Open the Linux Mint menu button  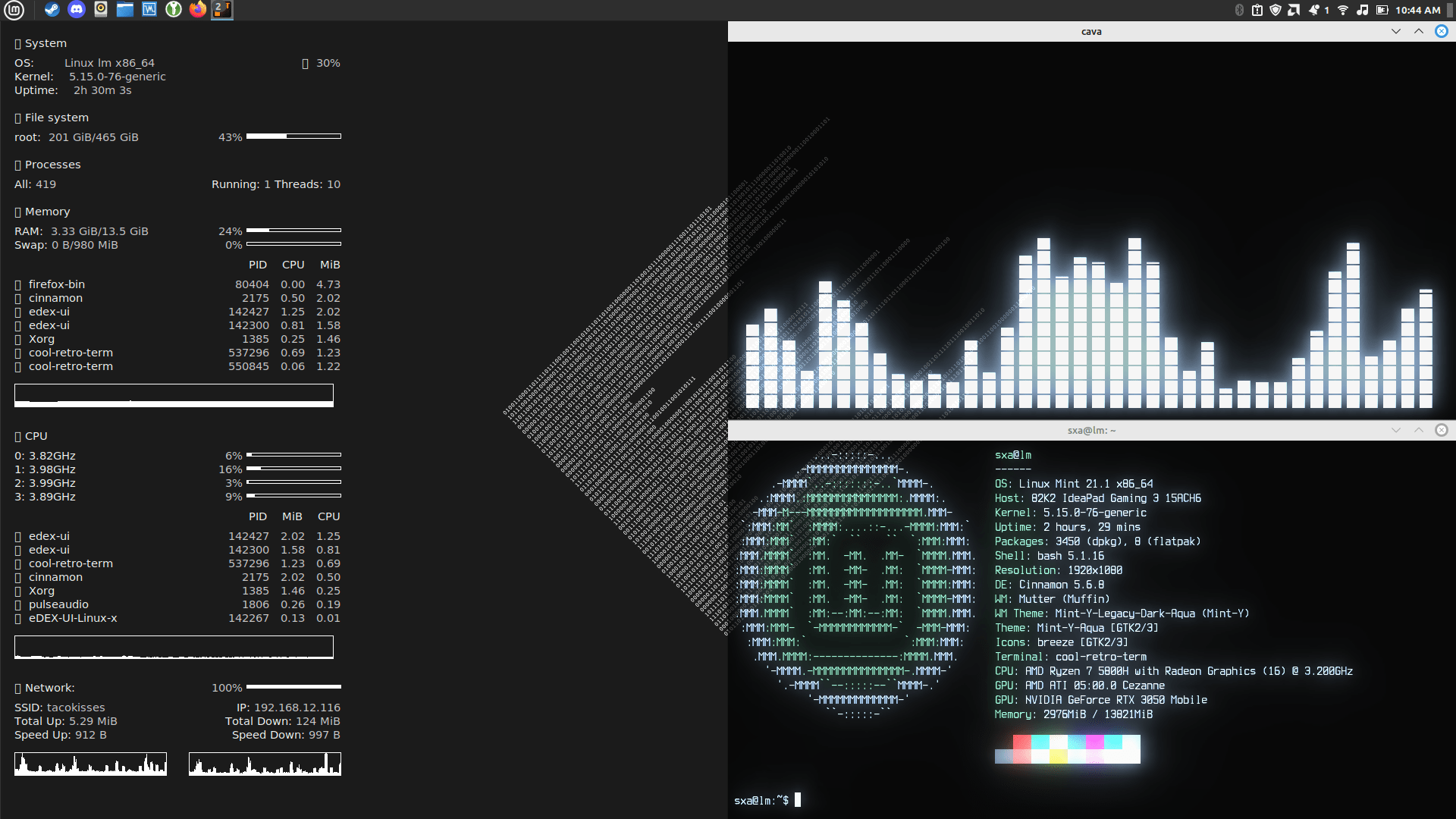[14, 10]
